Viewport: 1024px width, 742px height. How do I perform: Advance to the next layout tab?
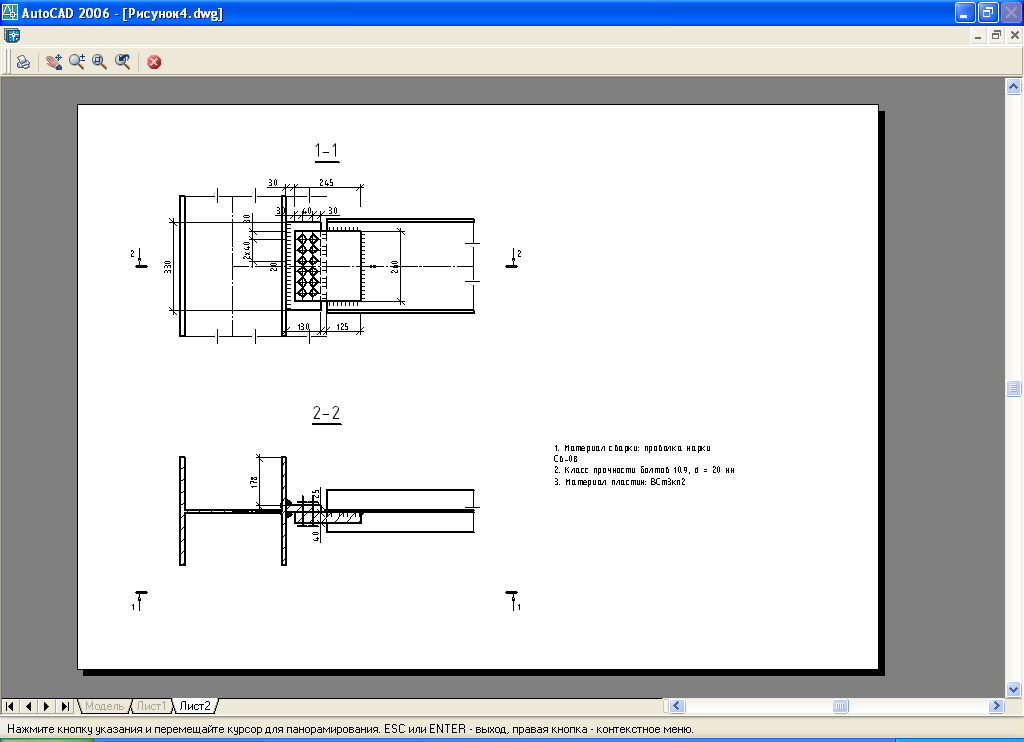coord(46,706)
